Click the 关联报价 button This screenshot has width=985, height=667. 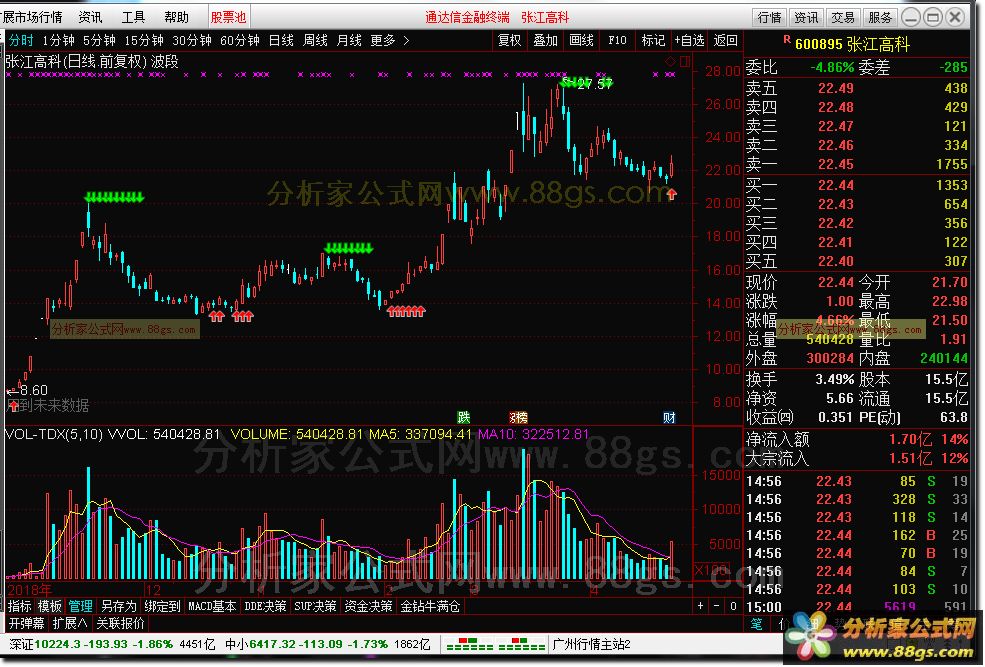pos(120,623)
